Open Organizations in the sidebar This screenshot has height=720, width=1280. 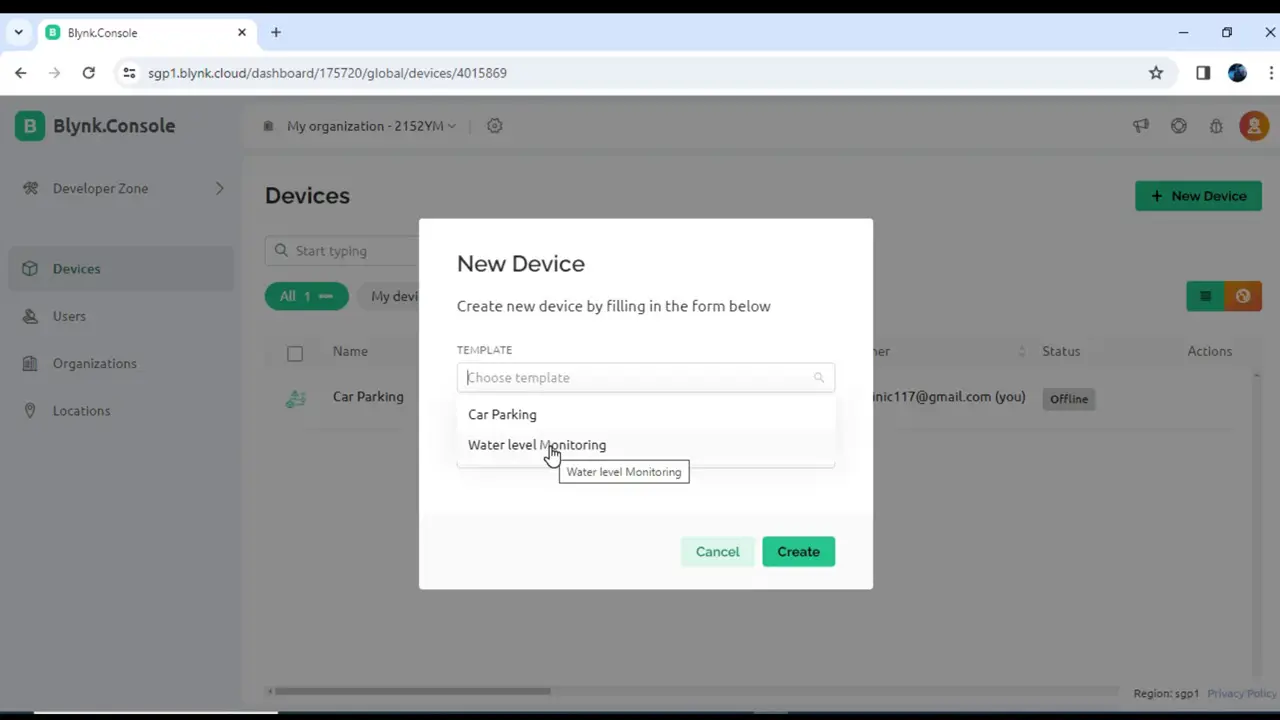[121, 363]
